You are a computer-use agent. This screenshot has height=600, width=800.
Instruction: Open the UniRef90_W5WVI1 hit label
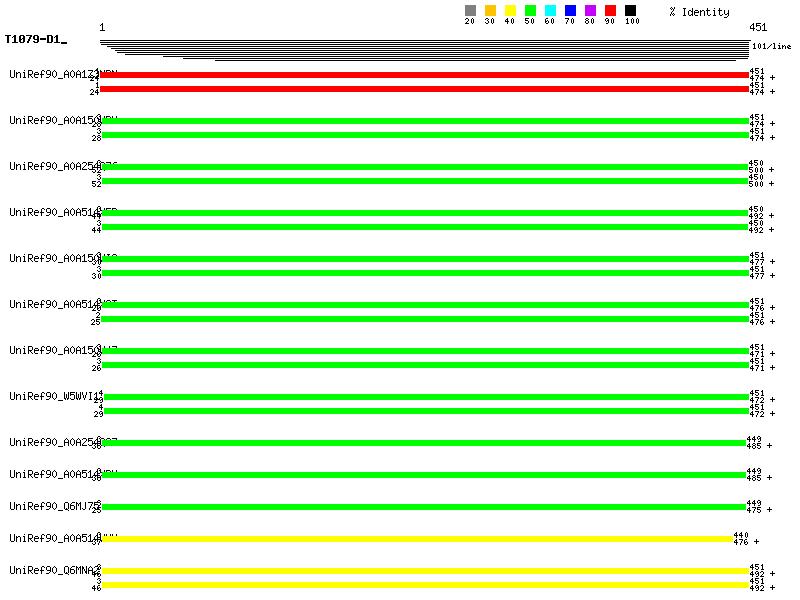click(52, 396)
